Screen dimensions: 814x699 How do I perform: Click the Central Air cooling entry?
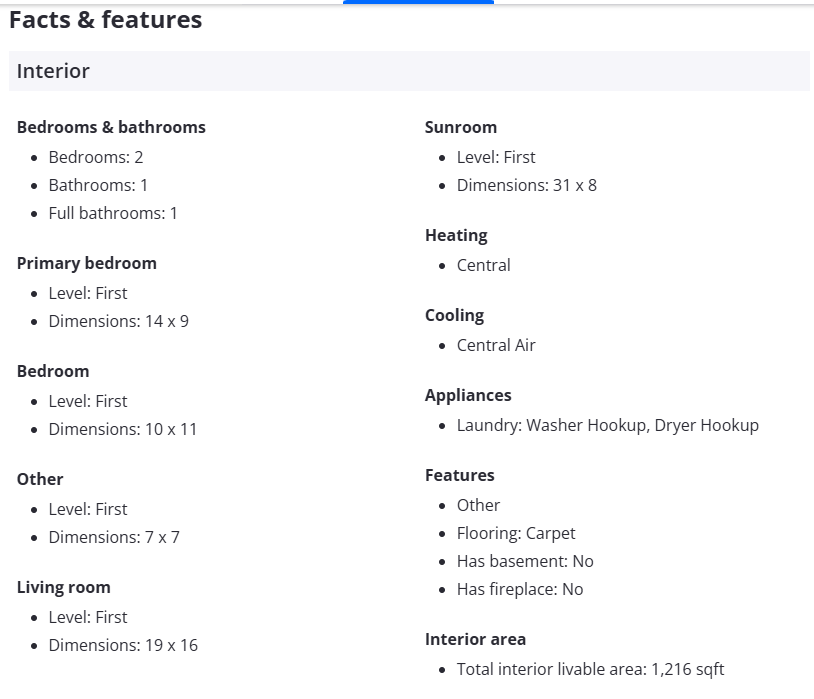pyautogui.click(x=496, y=345)
